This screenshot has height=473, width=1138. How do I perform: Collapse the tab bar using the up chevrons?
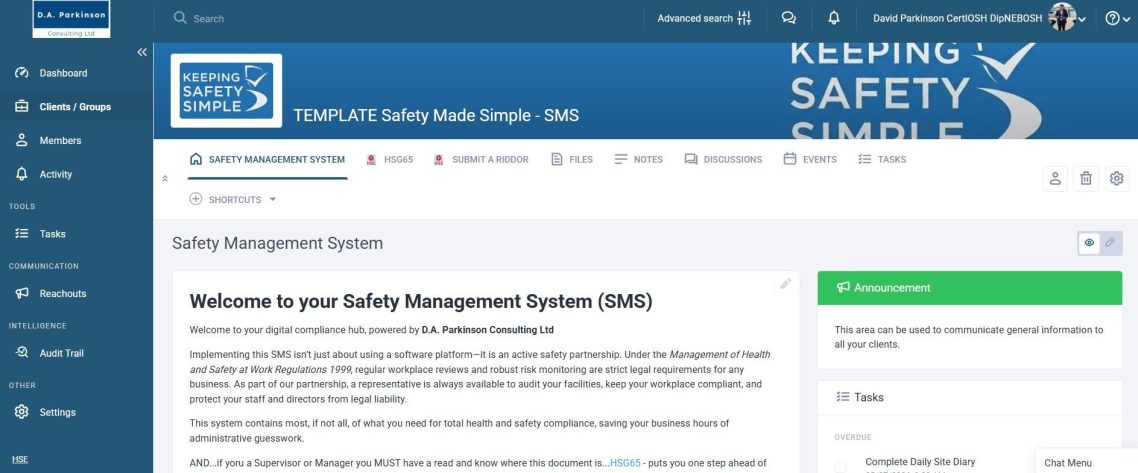(165, 178)
